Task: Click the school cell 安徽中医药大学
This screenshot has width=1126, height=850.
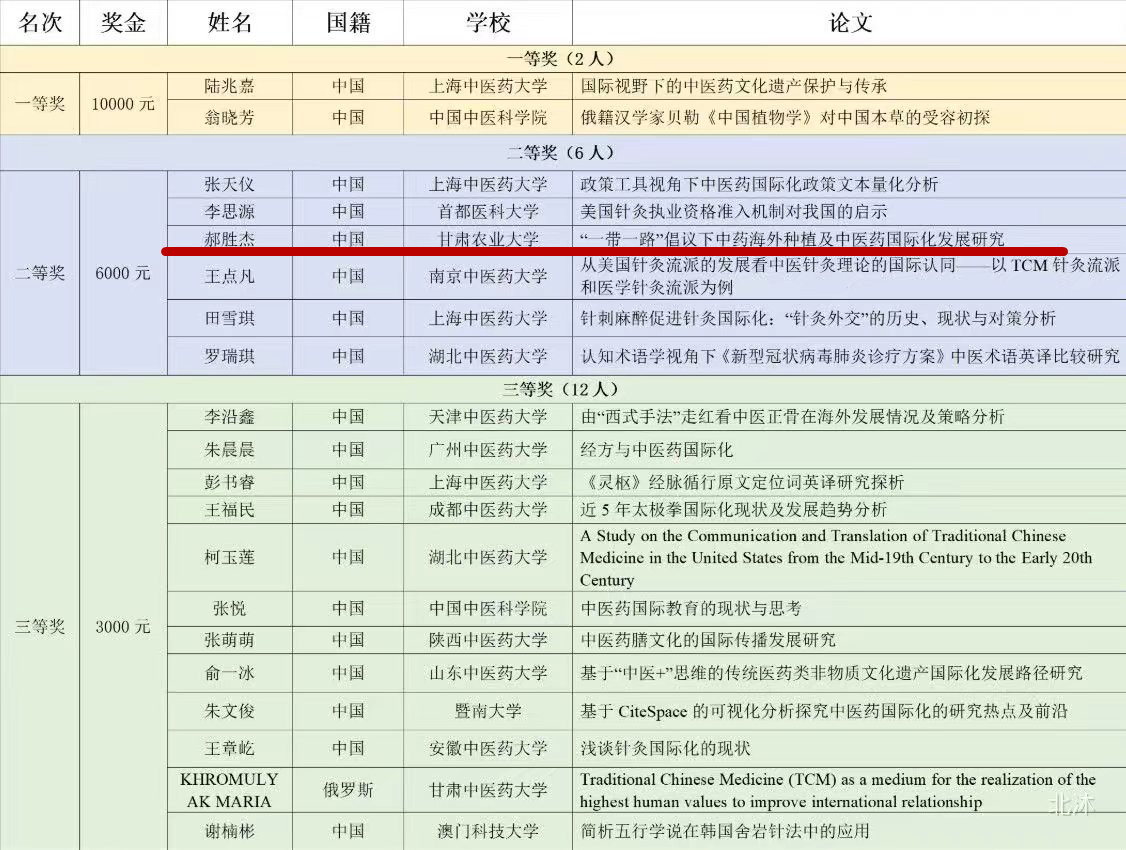Action: click(x=488, y=749)
